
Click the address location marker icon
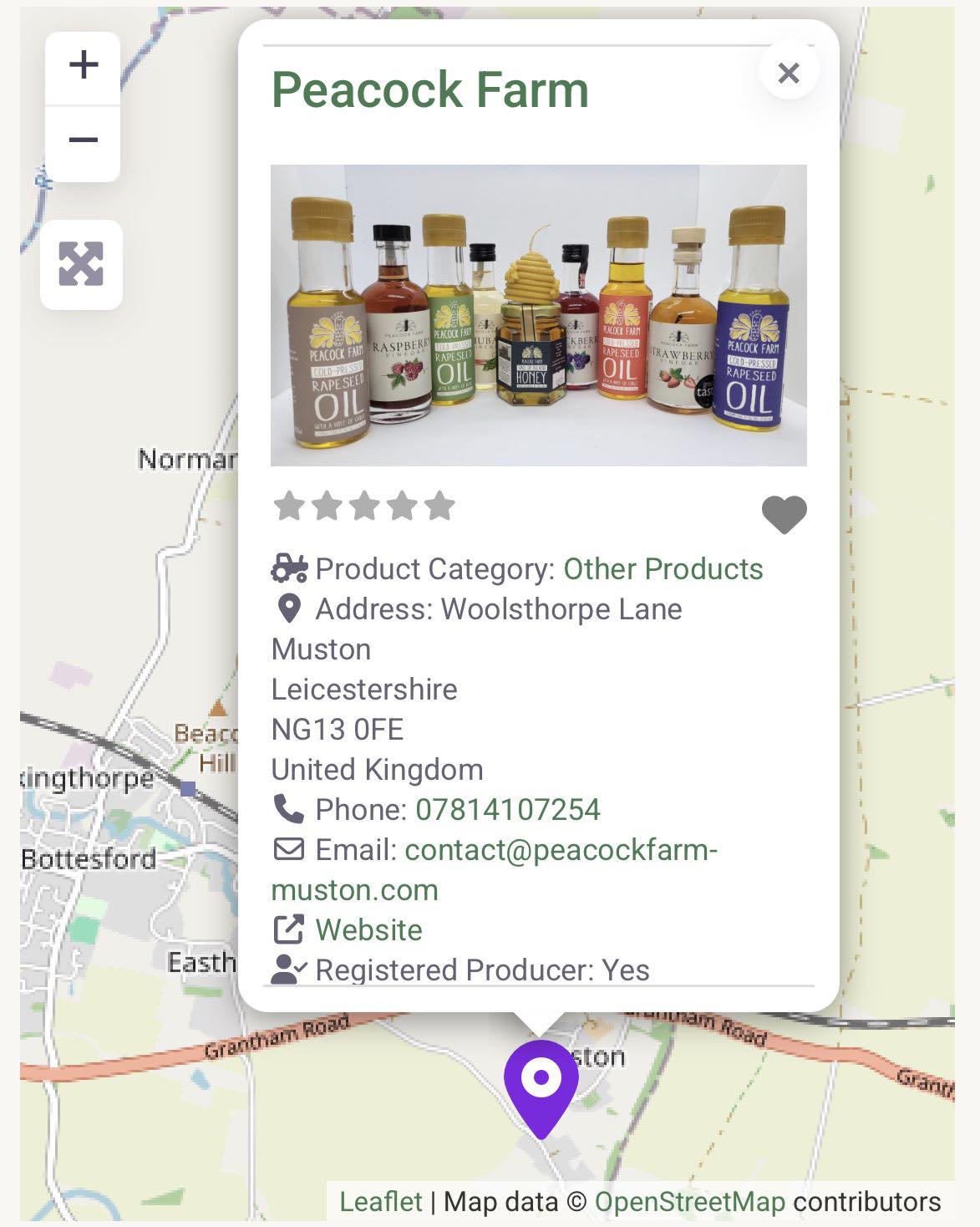click(x=289, y=608)
